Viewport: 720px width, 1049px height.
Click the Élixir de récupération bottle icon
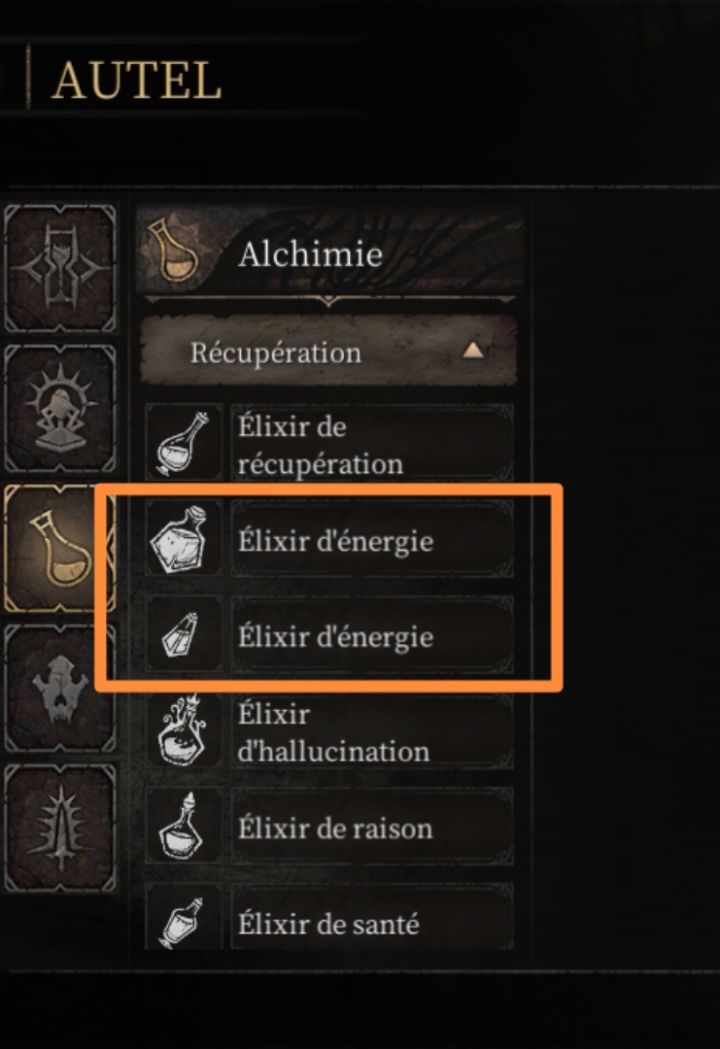(x=184, y=443)
